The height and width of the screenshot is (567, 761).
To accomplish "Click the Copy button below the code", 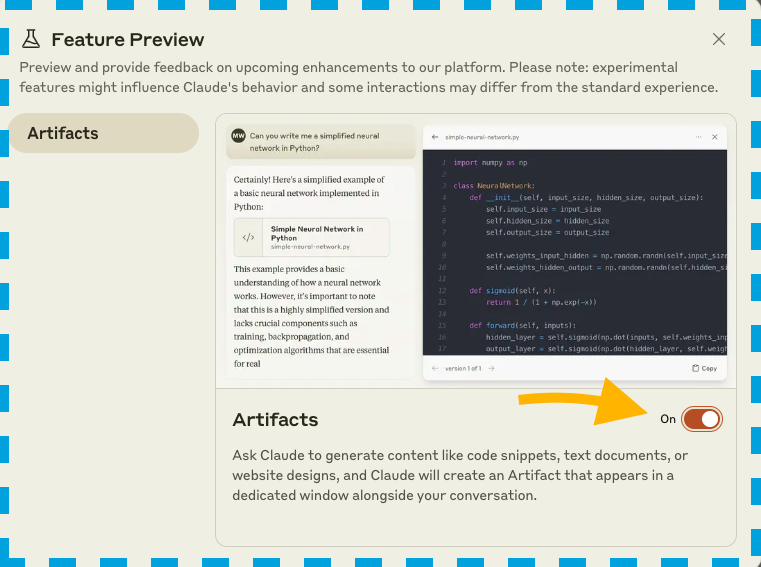I will (x=704, y=368).
